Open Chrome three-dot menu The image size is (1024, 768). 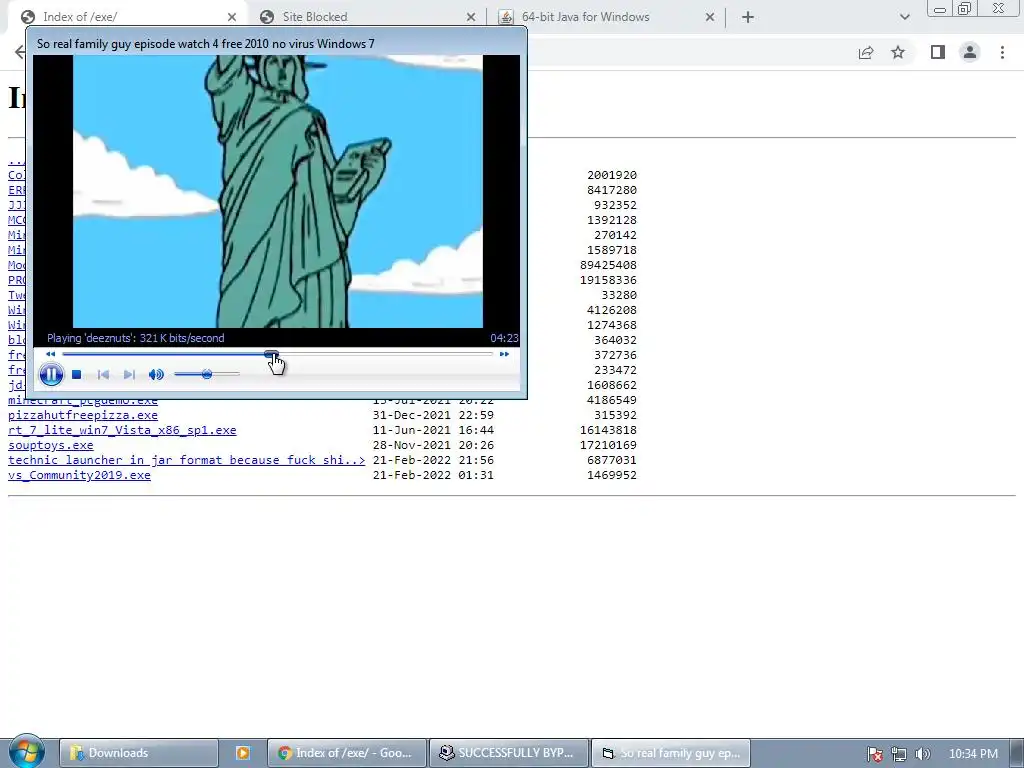[x=1002, y=52]
